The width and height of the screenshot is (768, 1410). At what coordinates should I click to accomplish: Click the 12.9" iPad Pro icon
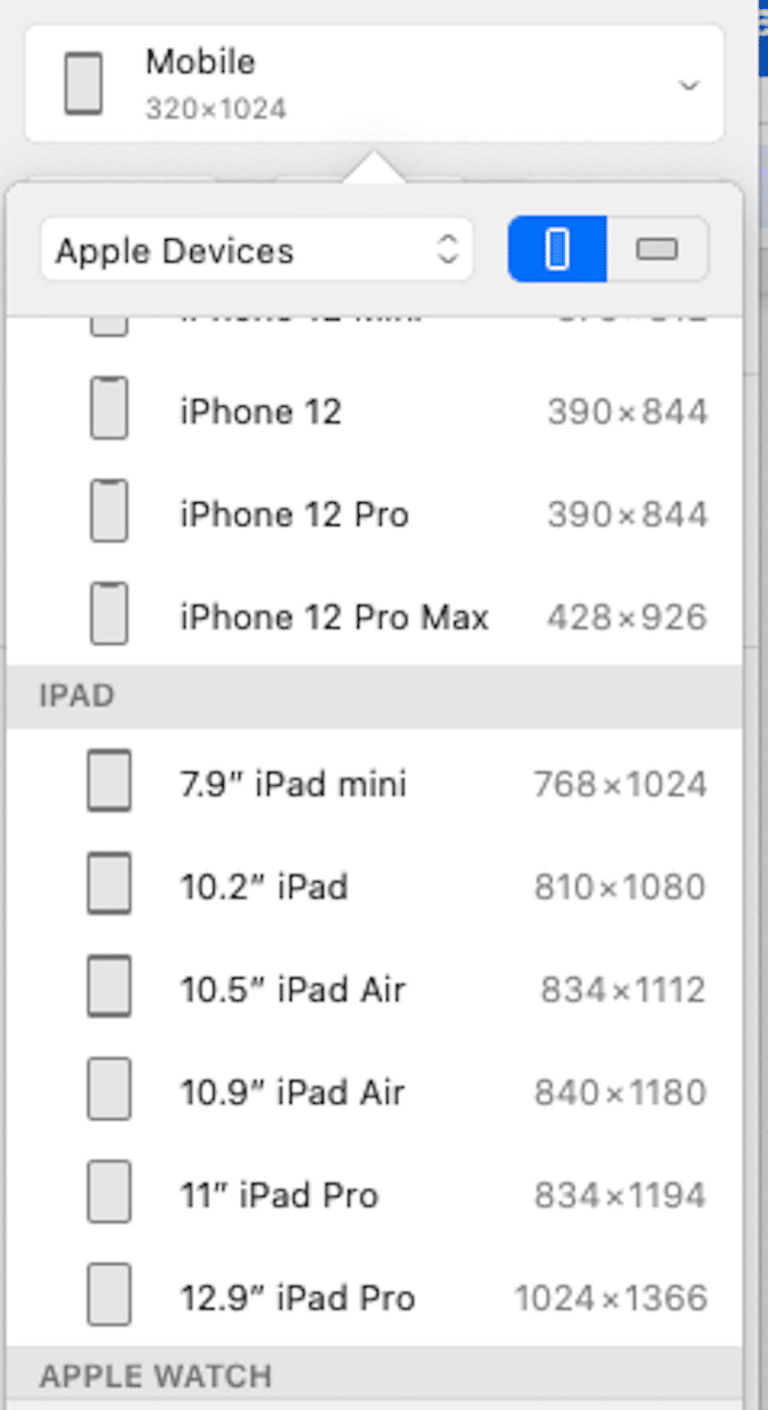point(109,1295)
